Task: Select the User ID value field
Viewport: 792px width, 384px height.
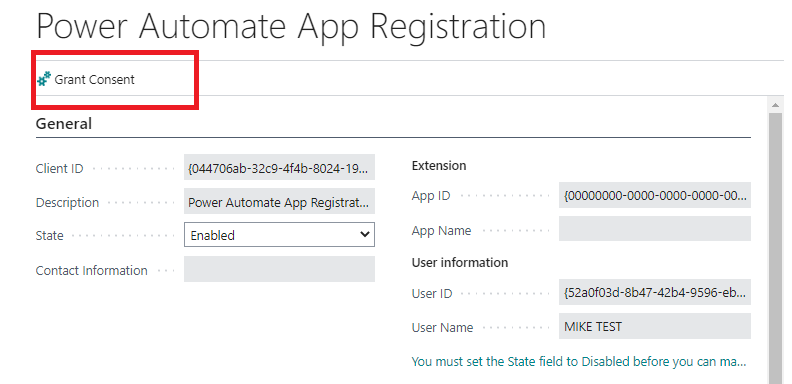Action: click(x=655, y=292)
